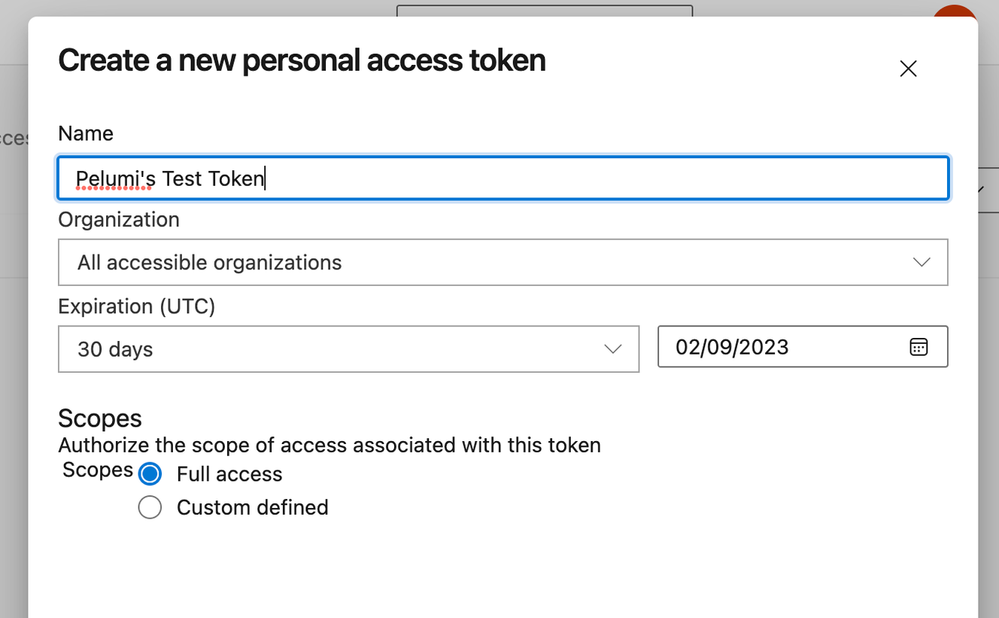Click the chevron beside 30 days
This screenshot has width=999, height=618.
pyautogui.click(x=612, y=349)
